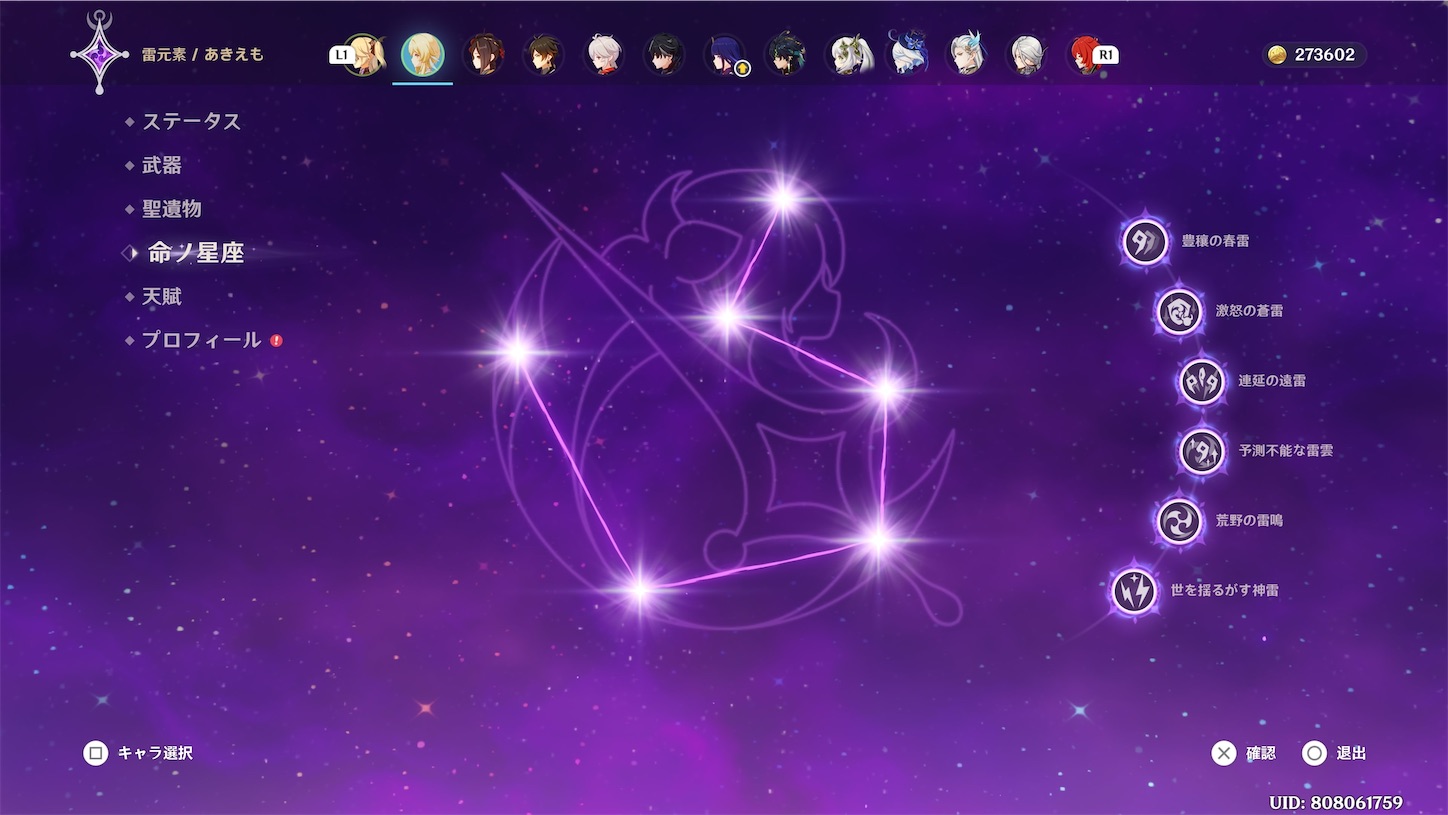The height and width of the screenshot is (815, 1448).
Task: Exit using the 退出 button
Action: [1334, 753]
